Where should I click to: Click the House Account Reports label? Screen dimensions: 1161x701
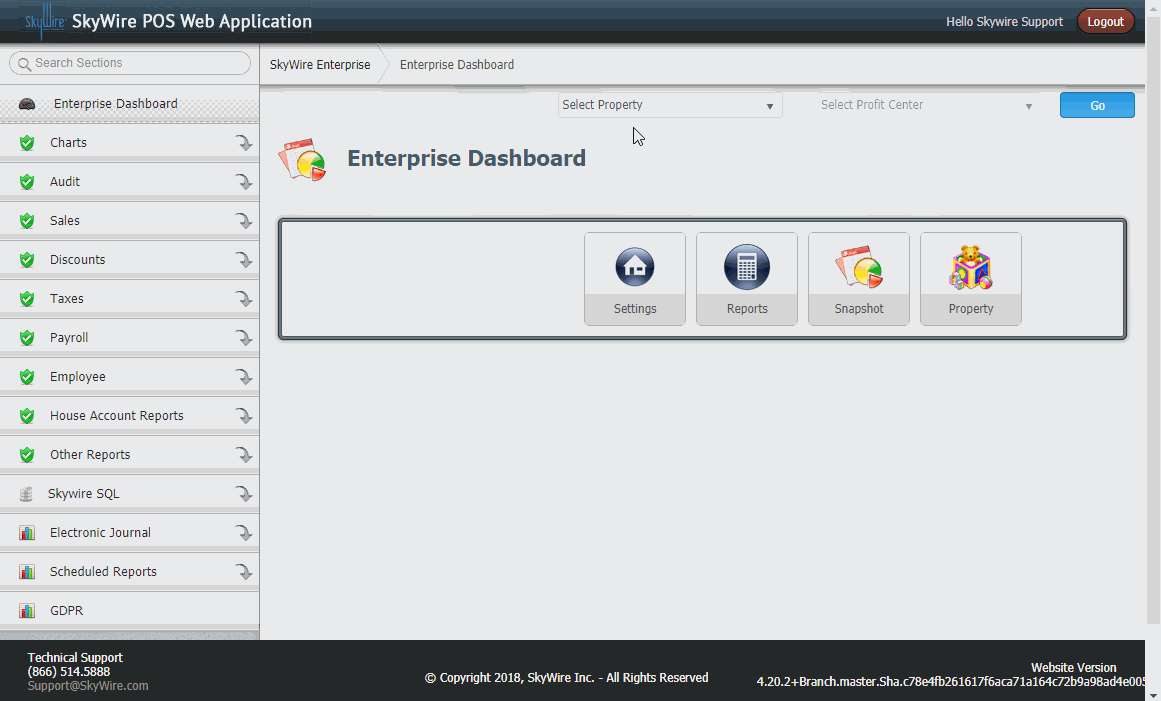(x=117, y=416)
